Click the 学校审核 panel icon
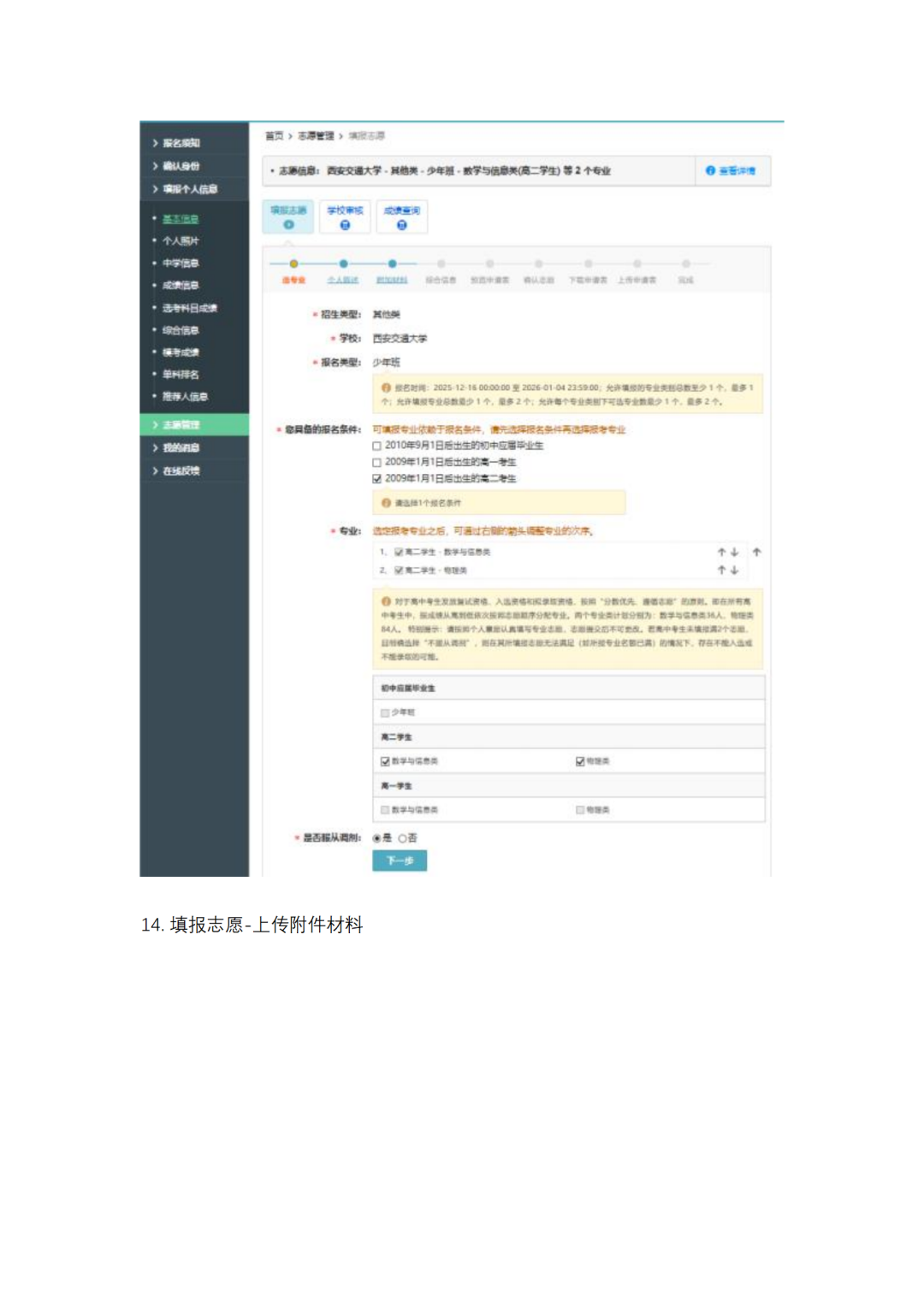This screenshot has height=1307, width=924. click(345, 225)
